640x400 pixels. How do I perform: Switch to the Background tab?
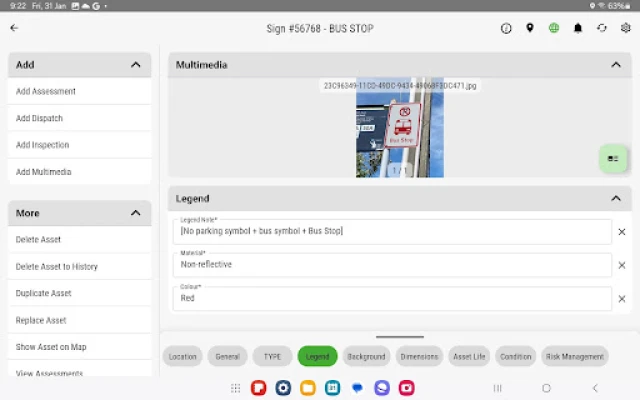click(366, 356)
